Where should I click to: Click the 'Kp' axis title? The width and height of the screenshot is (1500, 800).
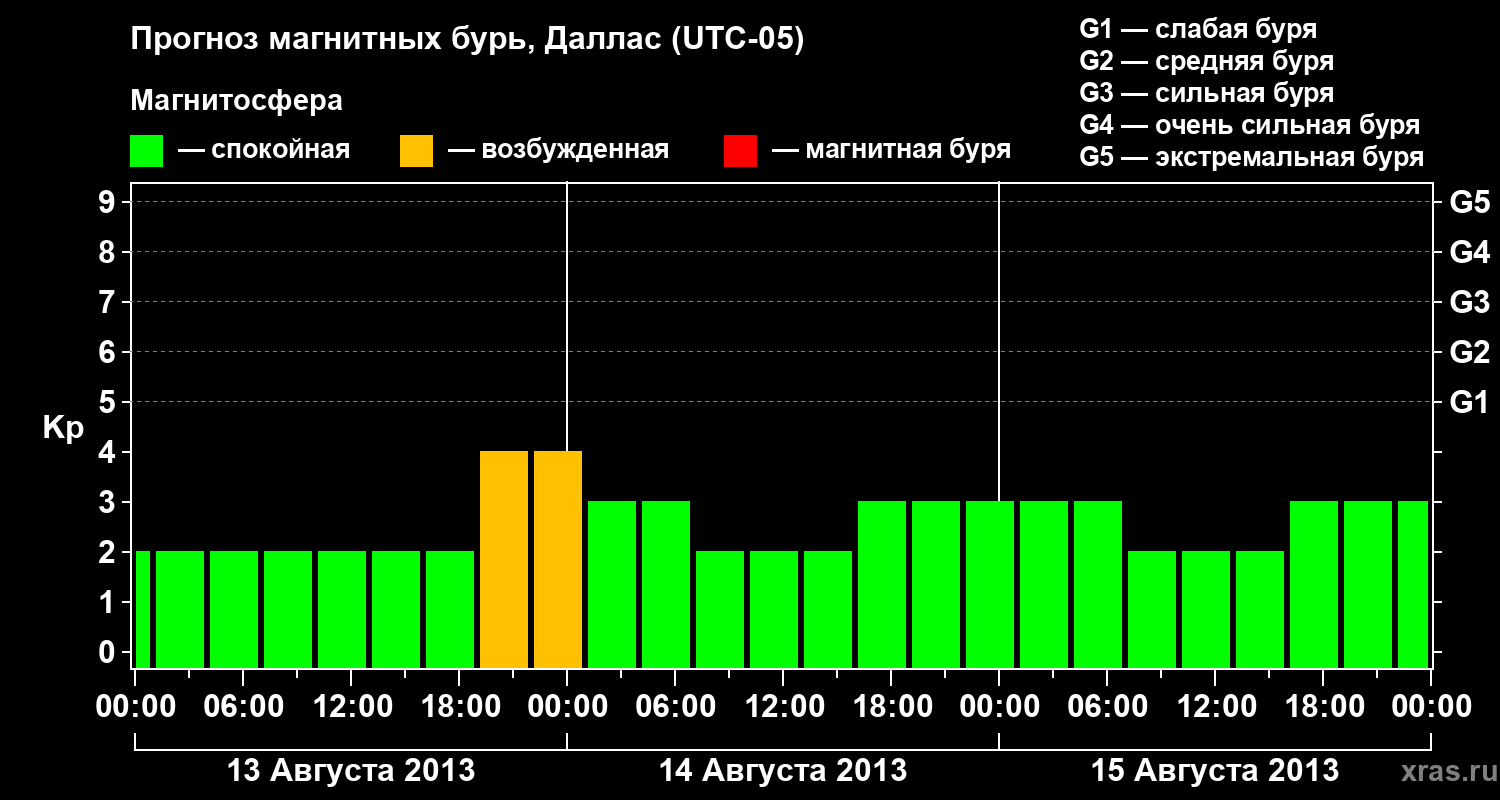point(63,427)
